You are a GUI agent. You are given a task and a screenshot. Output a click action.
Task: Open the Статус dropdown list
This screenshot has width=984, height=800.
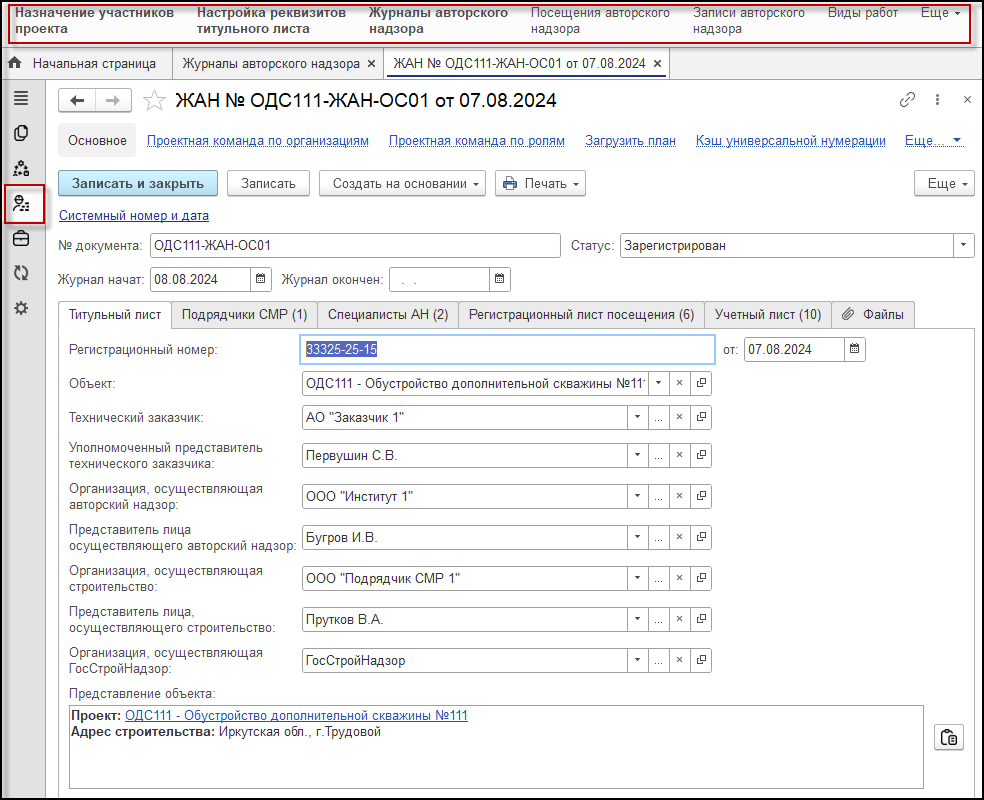964,245
